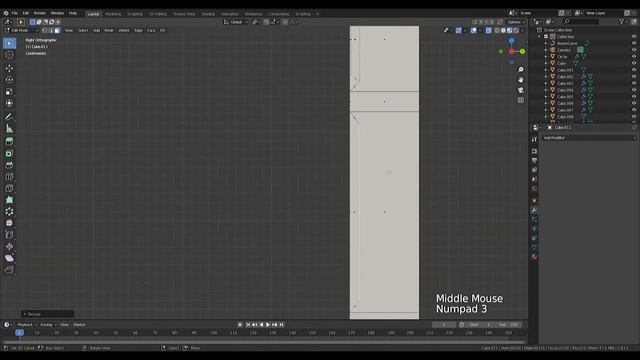The height and width of the screenshot is (360, 640).
Task: Select the Scale tool
Action: 9,92
